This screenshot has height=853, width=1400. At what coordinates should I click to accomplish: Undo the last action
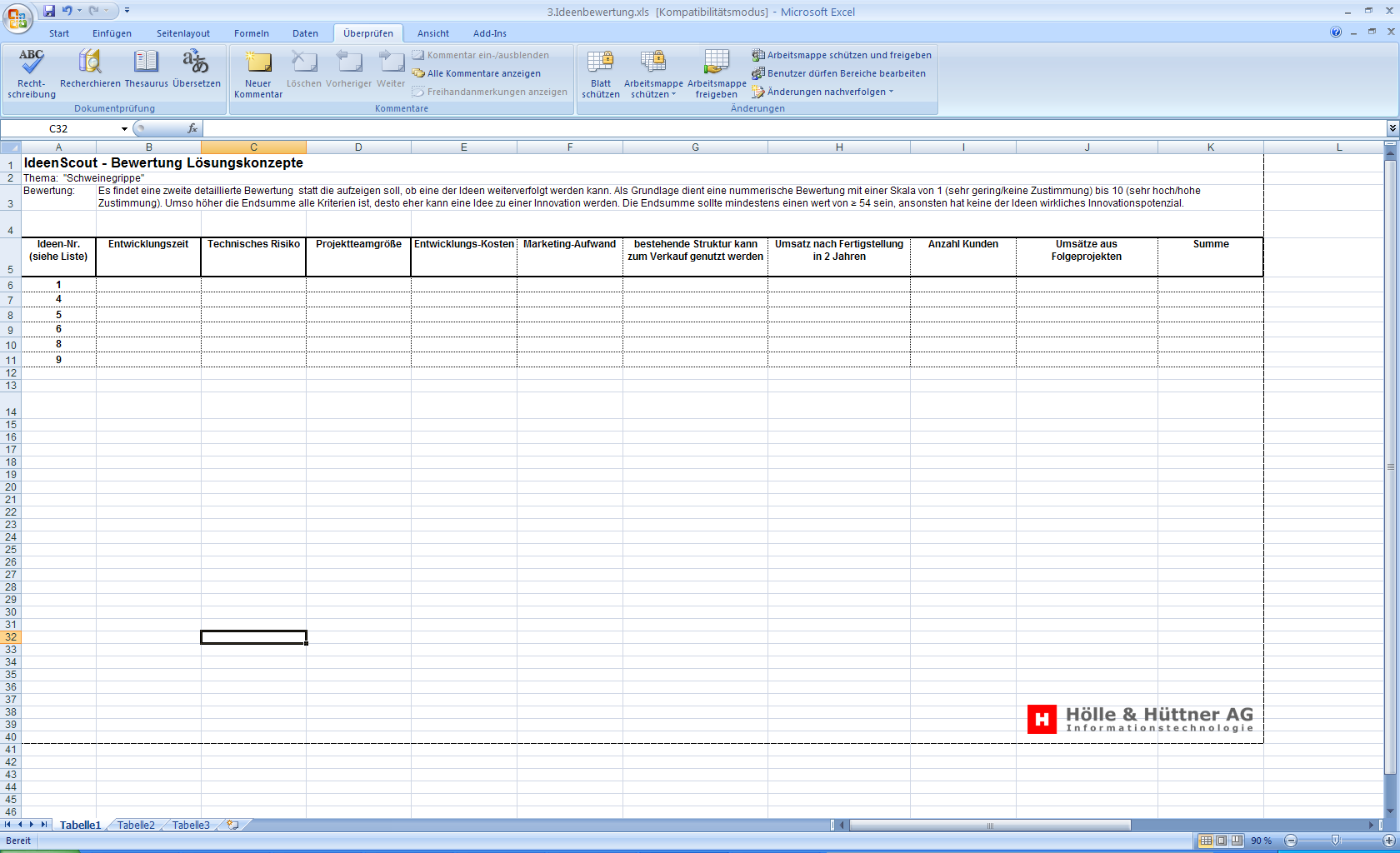[67, 11]
